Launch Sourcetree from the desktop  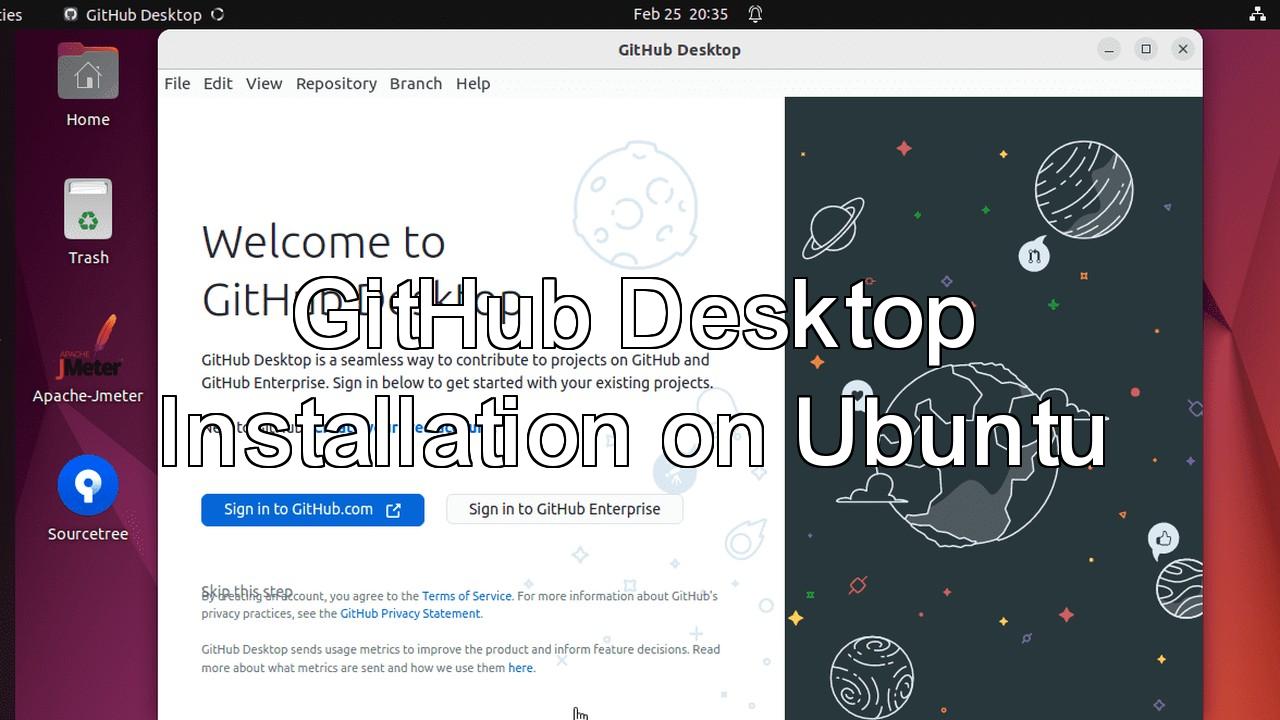[88, 497]
